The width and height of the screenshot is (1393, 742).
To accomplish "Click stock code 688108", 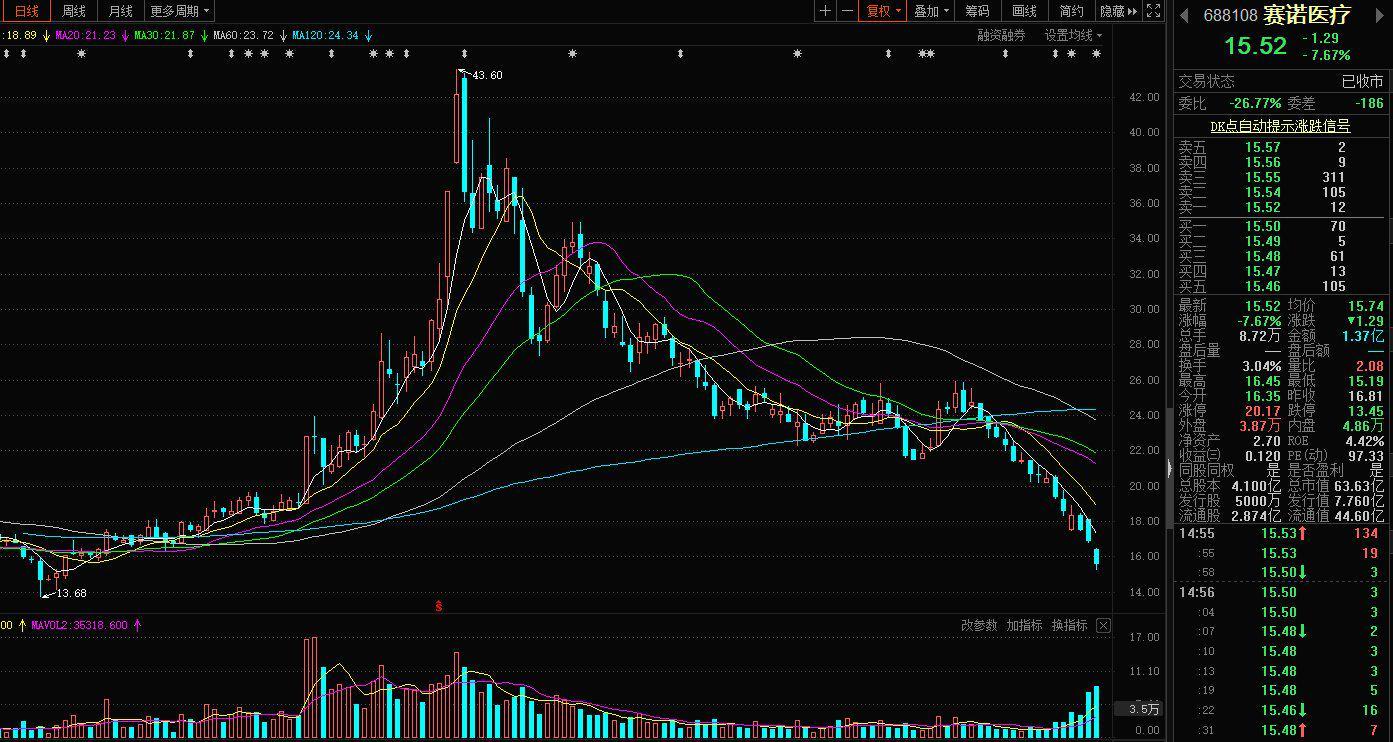I will tap(1230, 15).
